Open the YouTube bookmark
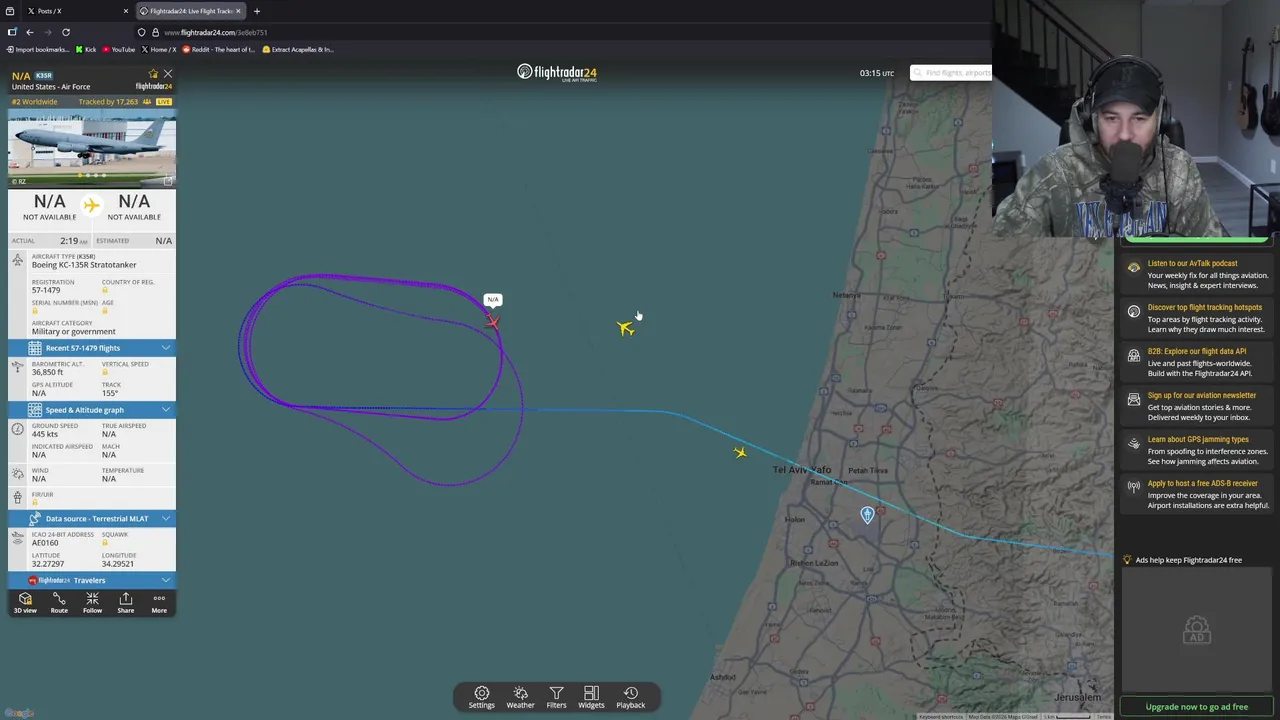Screen dimensions: 1280x720 [x=118, y=49]
